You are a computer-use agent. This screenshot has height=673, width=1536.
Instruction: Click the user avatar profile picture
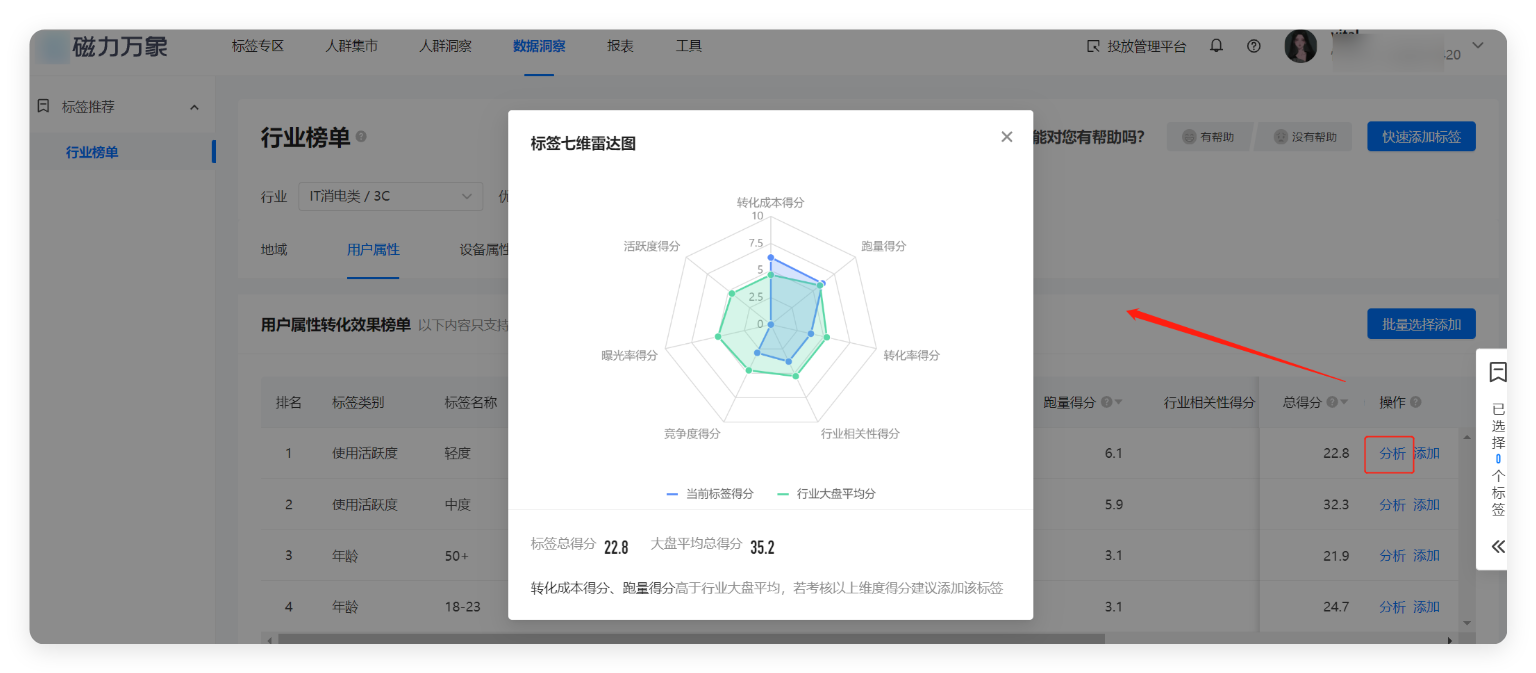point(1300,45)
